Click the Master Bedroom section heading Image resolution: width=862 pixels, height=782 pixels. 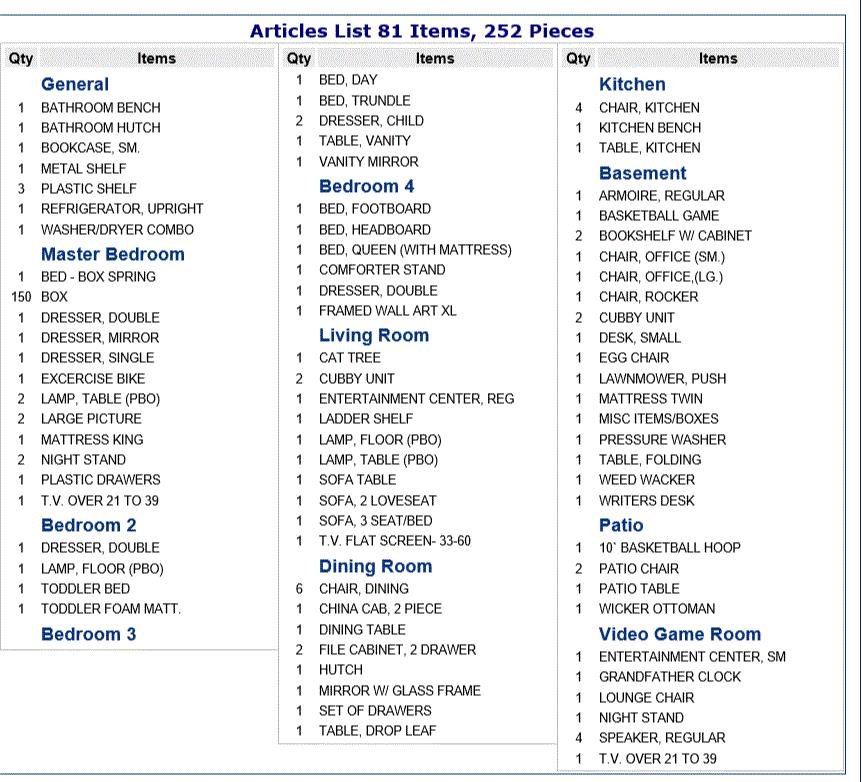pyautogui.click(x=112, y=254)
